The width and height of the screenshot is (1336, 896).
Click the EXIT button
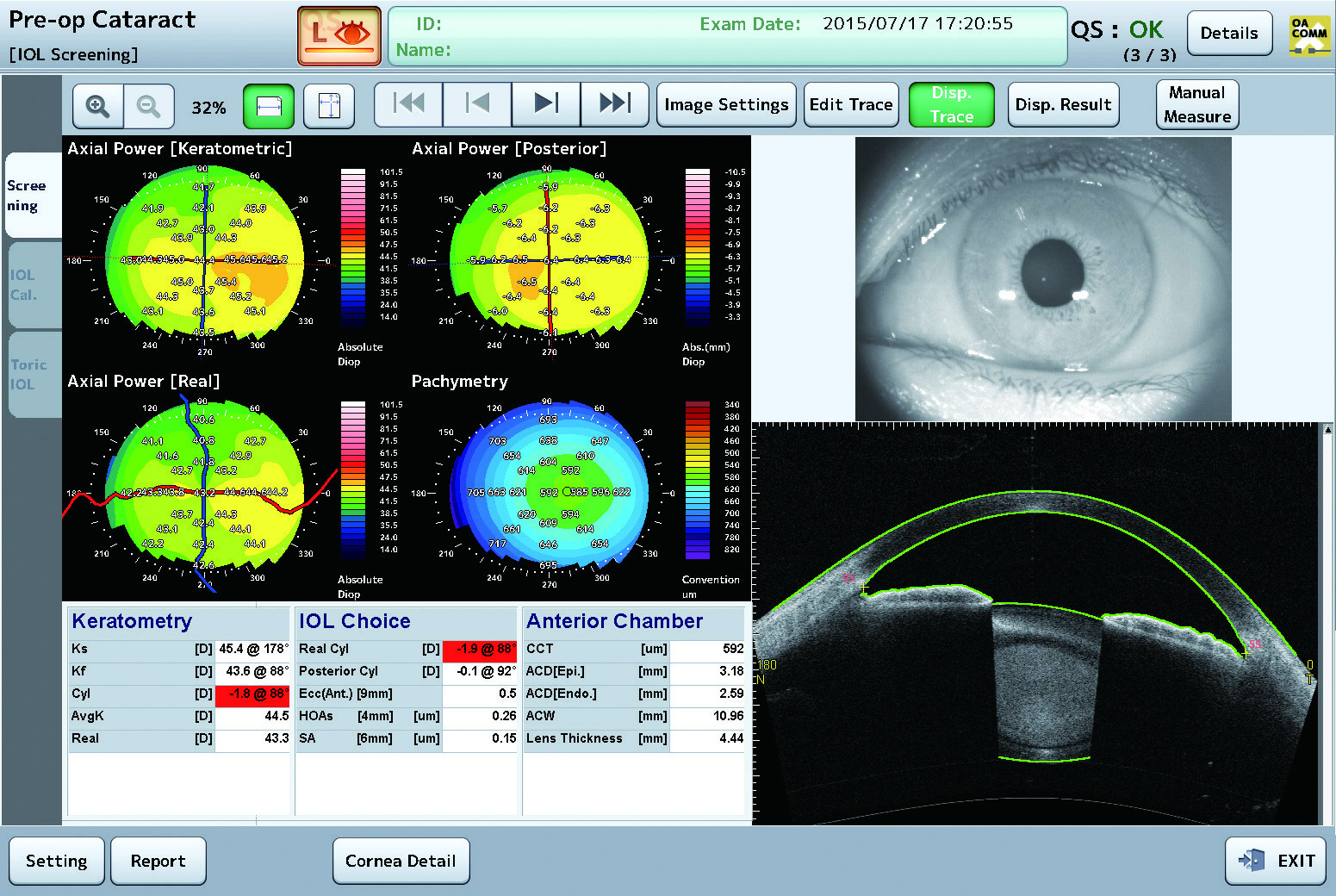coord(1276,861)
